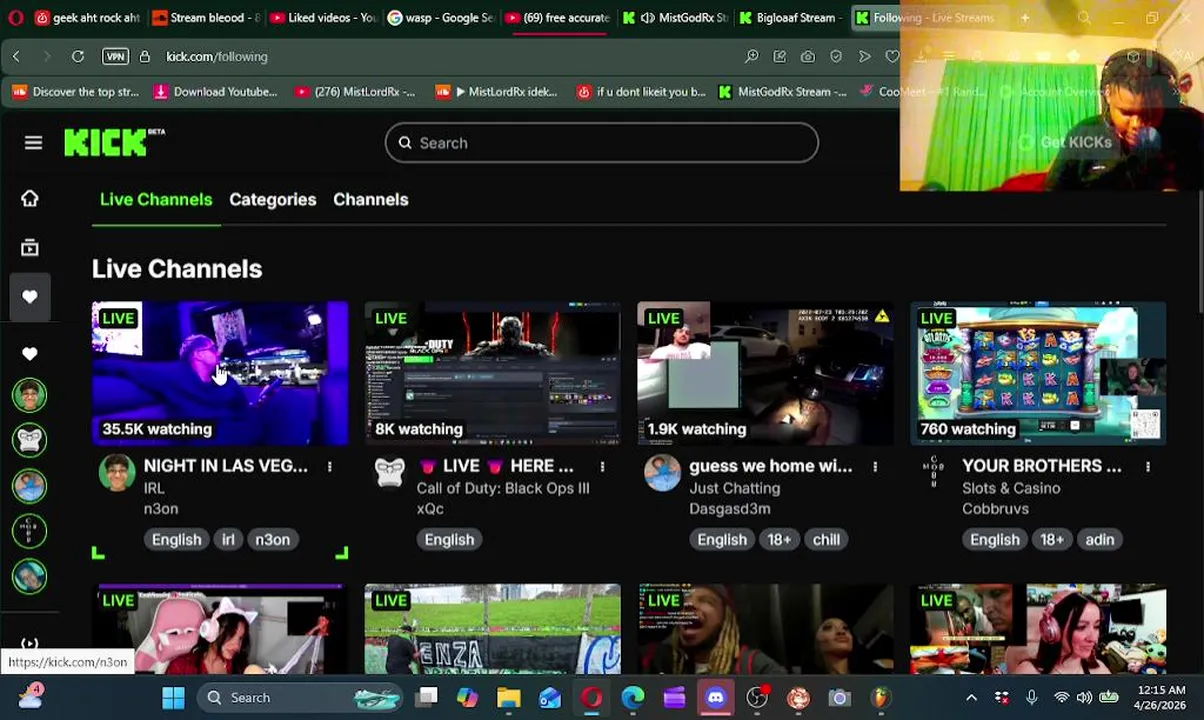
Task: Toggle the VPN badge in address bar
Action: click(x=115, y=57)
